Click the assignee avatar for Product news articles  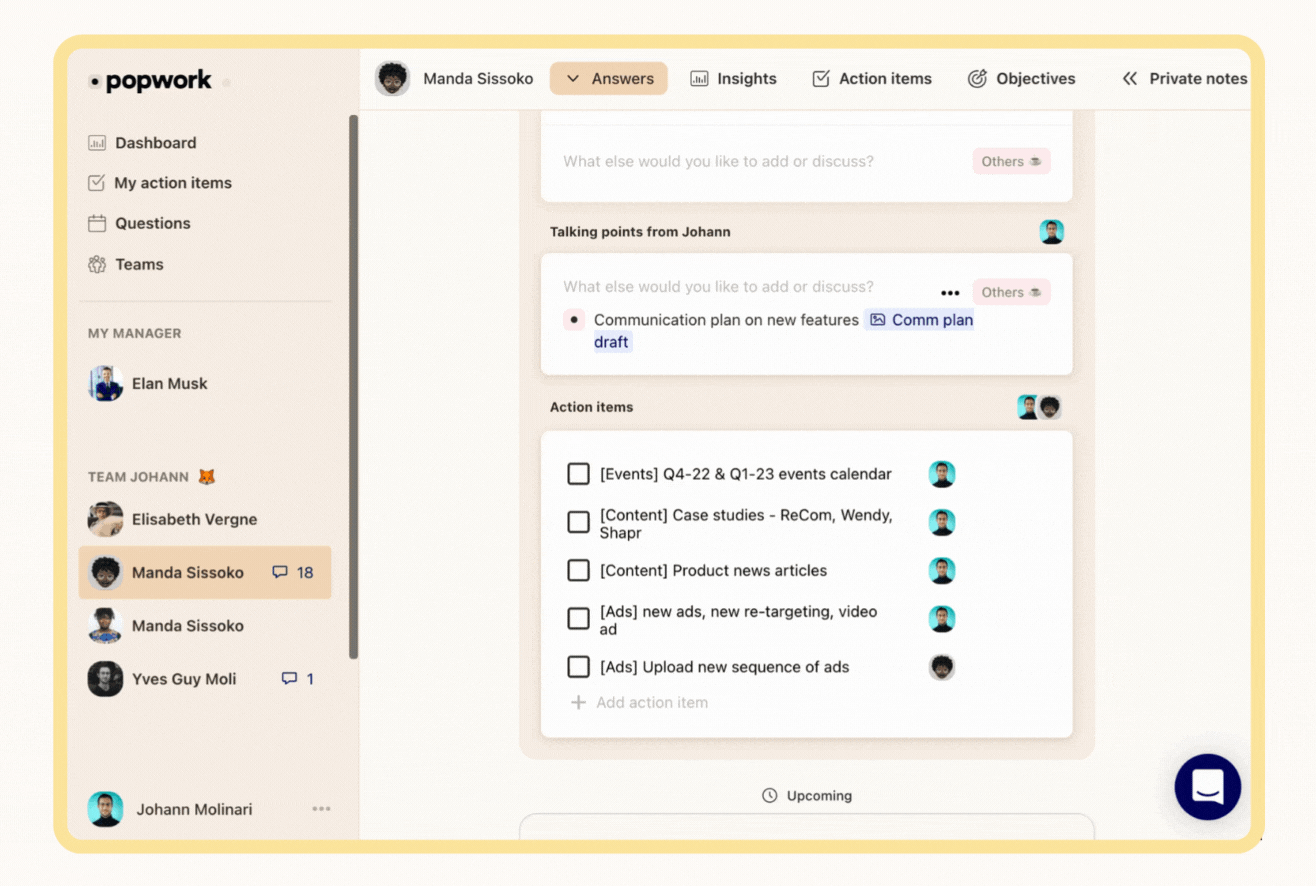point(942,570)
